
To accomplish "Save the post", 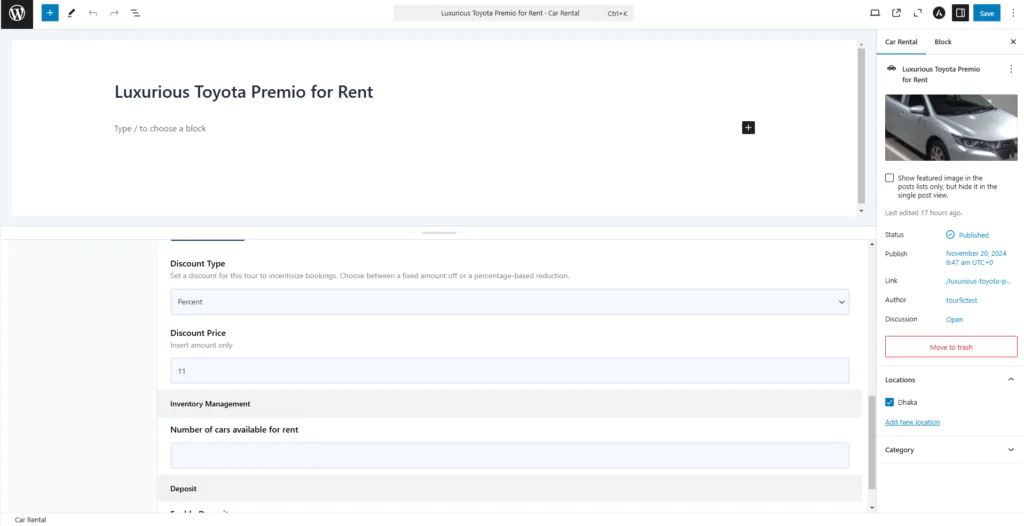I will [x=986, y=13].
